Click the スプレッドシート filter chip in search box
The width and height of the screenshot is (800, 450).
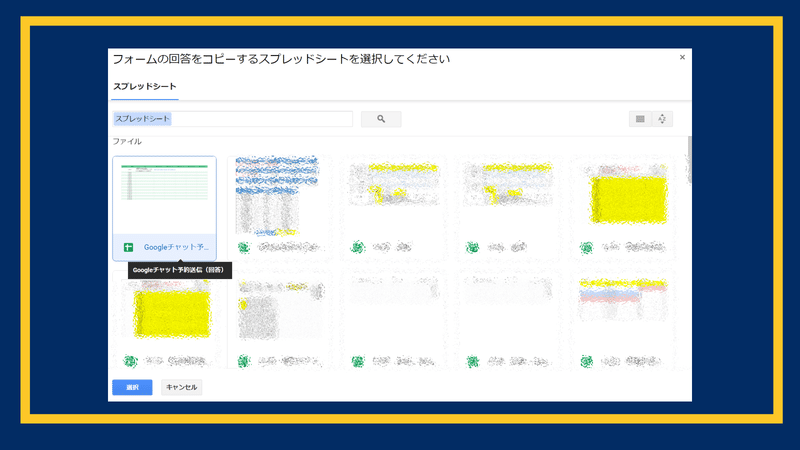[x=142, y=119]
